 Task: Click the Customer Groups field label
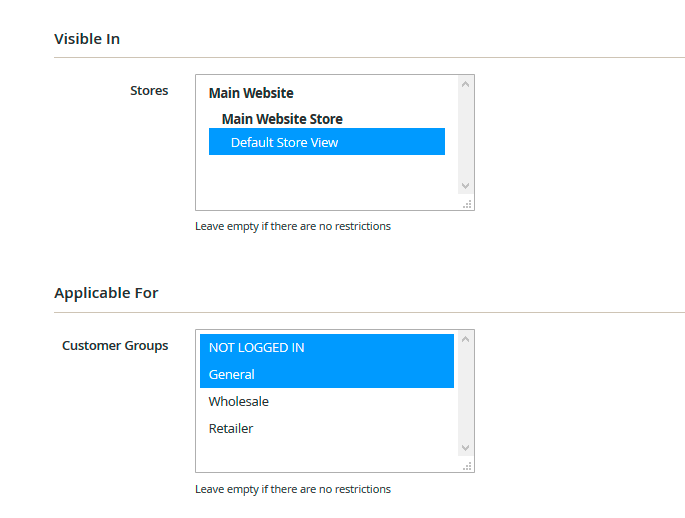coord(115,346)
